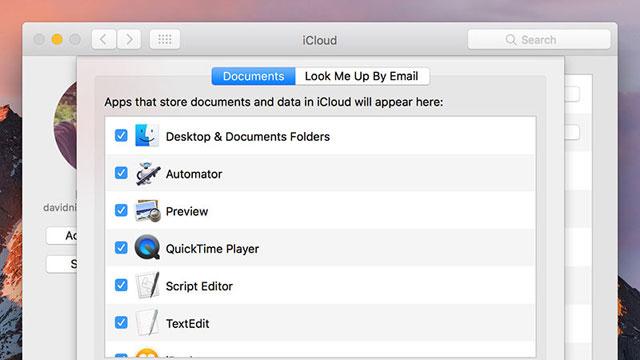Image resolution: width=640 pixels, height=360 pixels.
Task: Uncheck the TextEdit checkbox
Action: [x=121, y=322]
